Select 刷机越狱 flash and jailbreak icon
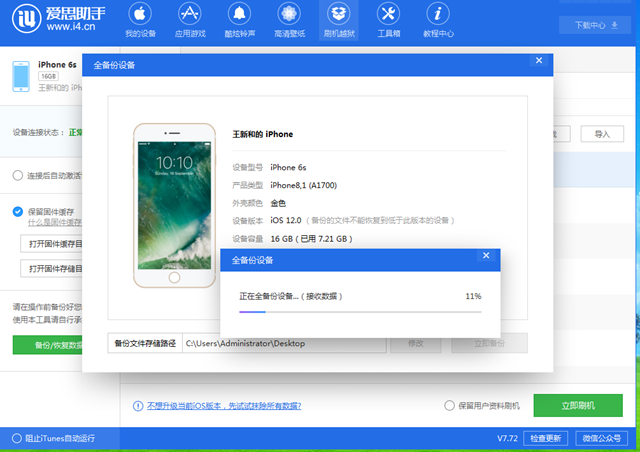640x452 pixels. point(338,20)
